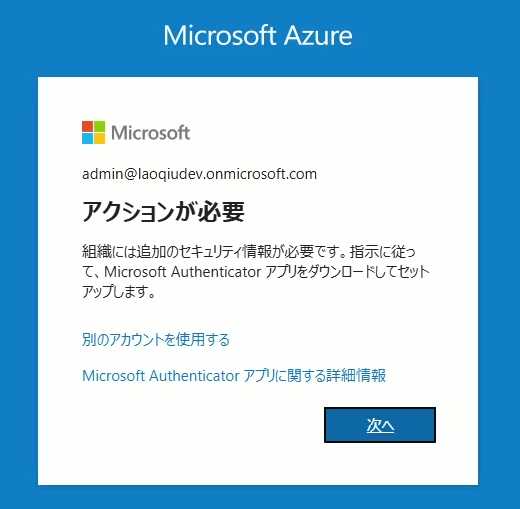This screenshot has height=509, width=520.
Task: Select the word Azure in the header
Action: pyautogui.click(x=318, y=35)
